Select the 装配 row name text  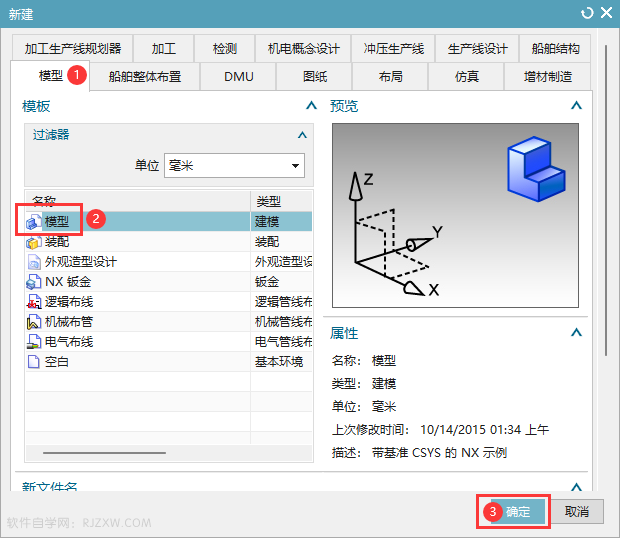coord(57,242)
